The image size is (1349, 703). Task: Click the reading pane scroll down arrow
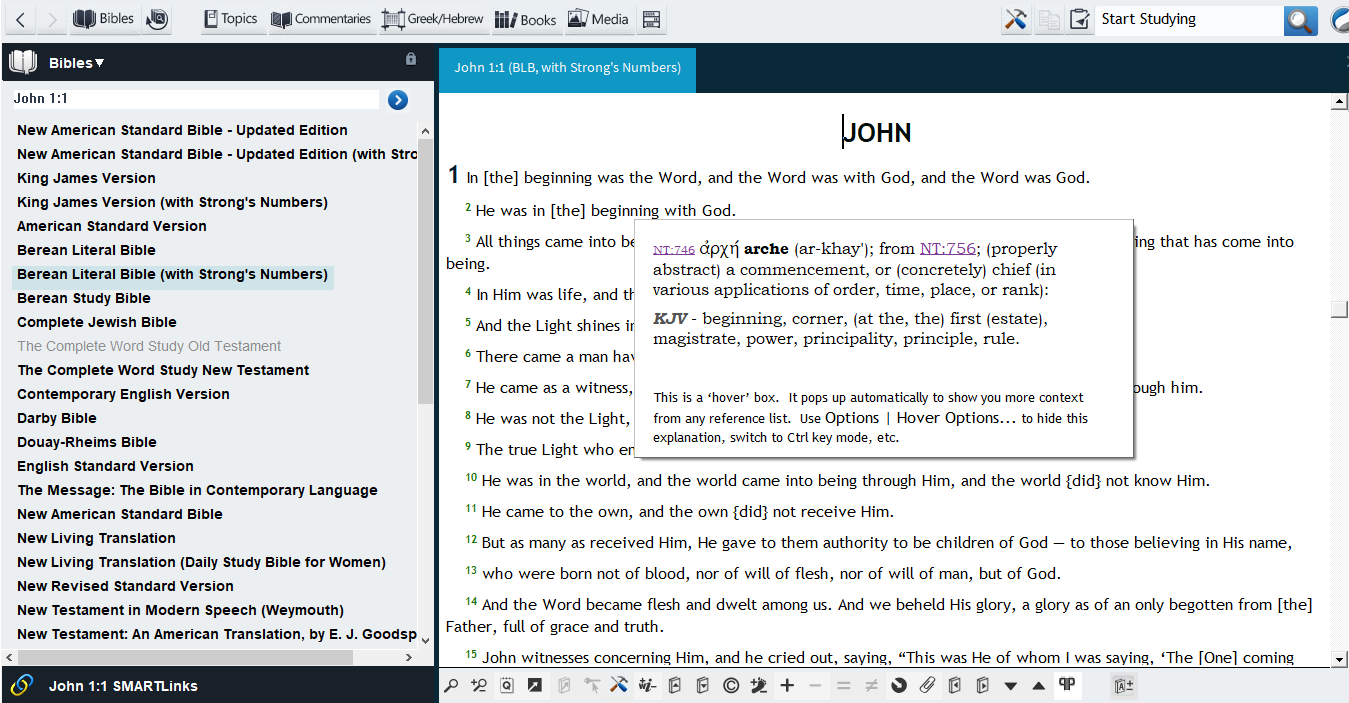click(1340, 658)
